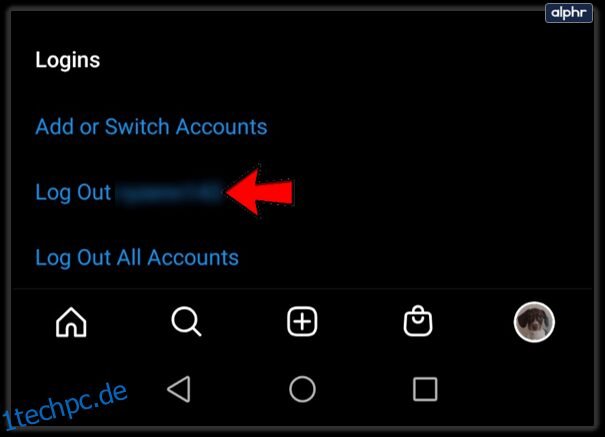The height and width of the screenshot is (437, 605).
Task: Click the red arrow pointing at Log Out
Action: (260, 192)
